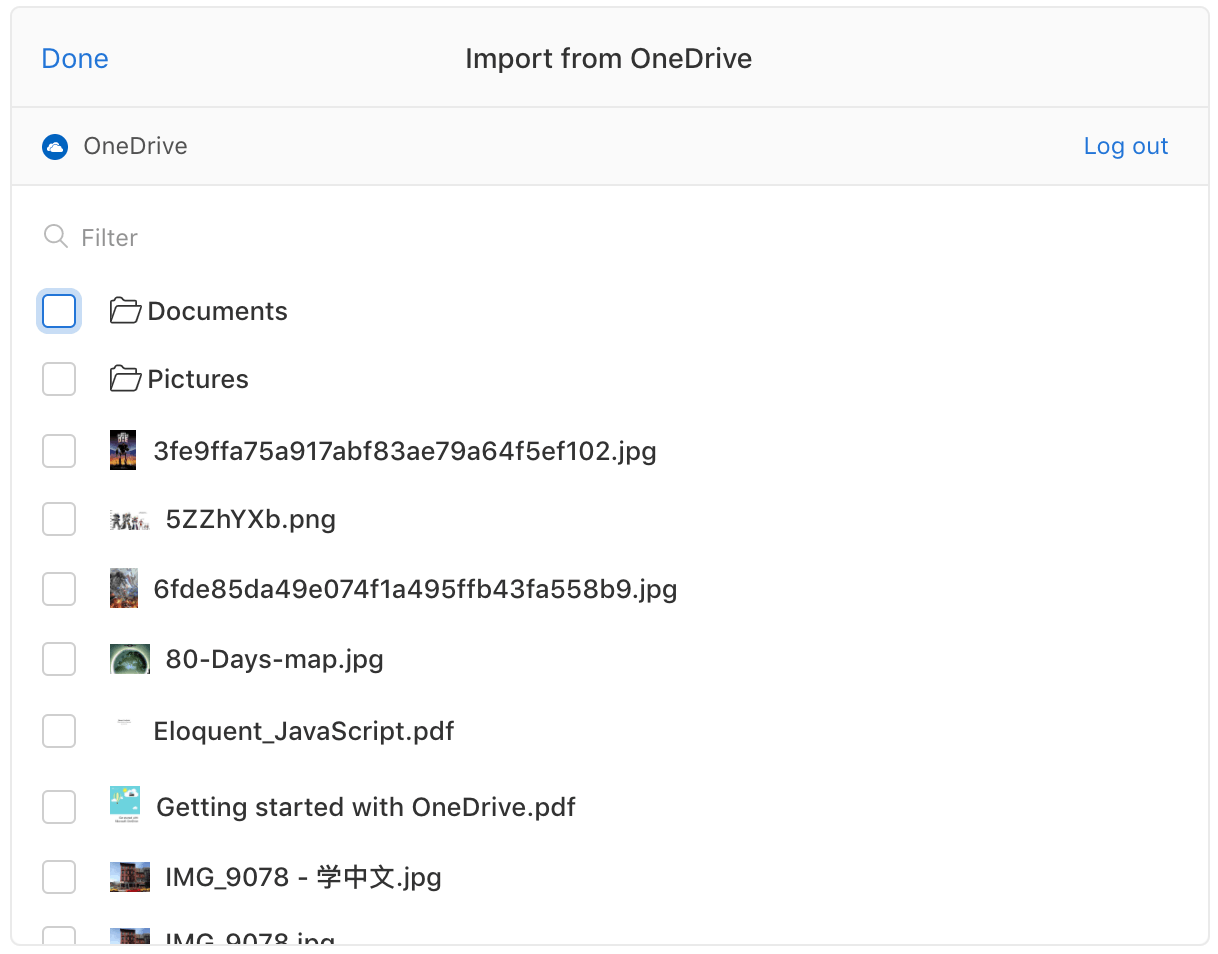Click the thumbnail of 6fde85da49e074f1a495ffb43fa558b9.jpg
This screenshot has height=954, width=1218.
124,588
